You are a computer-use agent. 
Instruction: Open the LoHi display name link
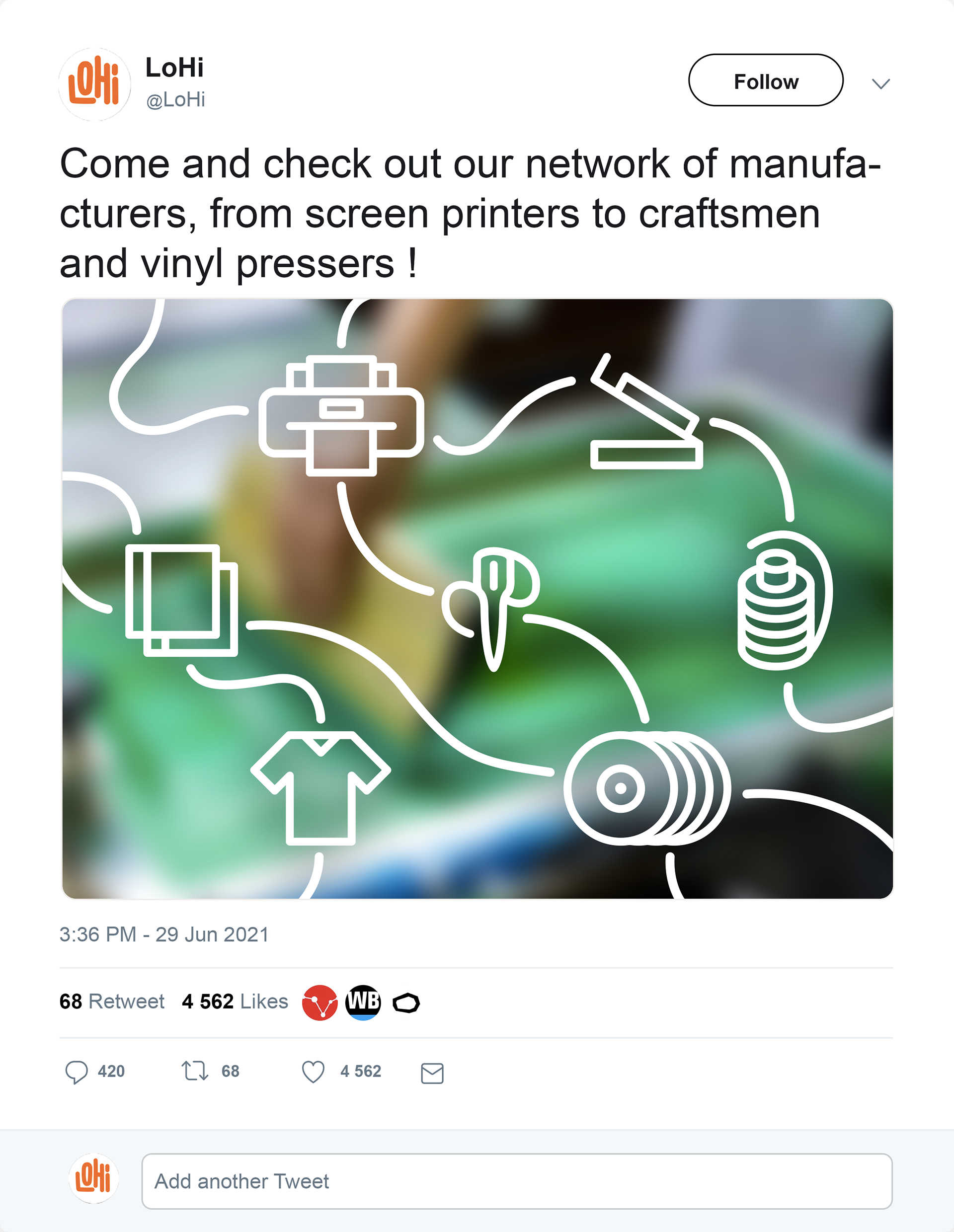pos(174,68)
